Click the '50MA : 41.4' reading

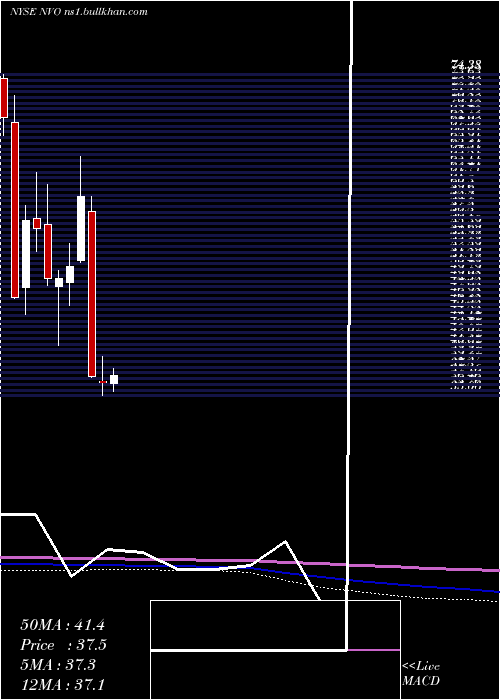[x=62, y=625]
